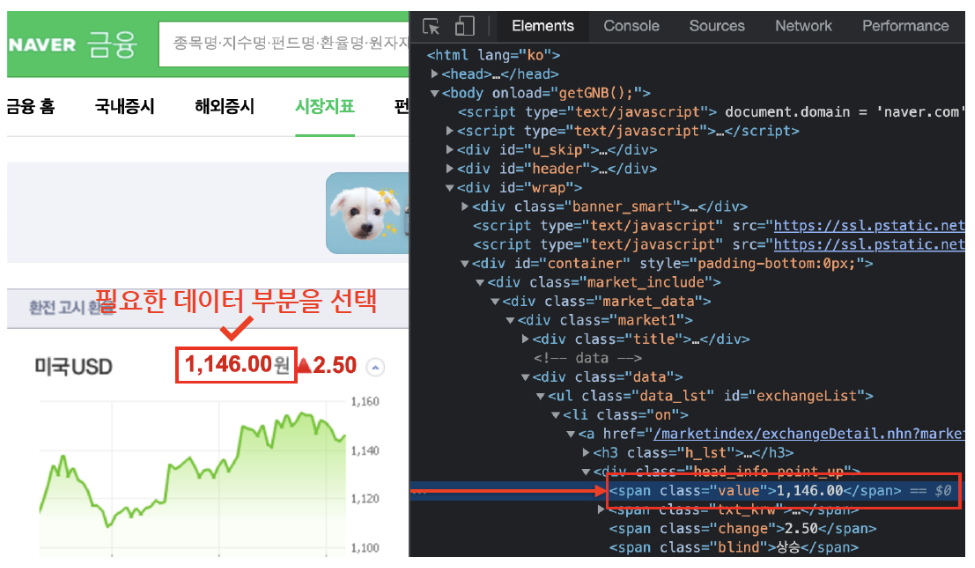
Task: Expand the div id u_skip node
Action: click(450, 150)
